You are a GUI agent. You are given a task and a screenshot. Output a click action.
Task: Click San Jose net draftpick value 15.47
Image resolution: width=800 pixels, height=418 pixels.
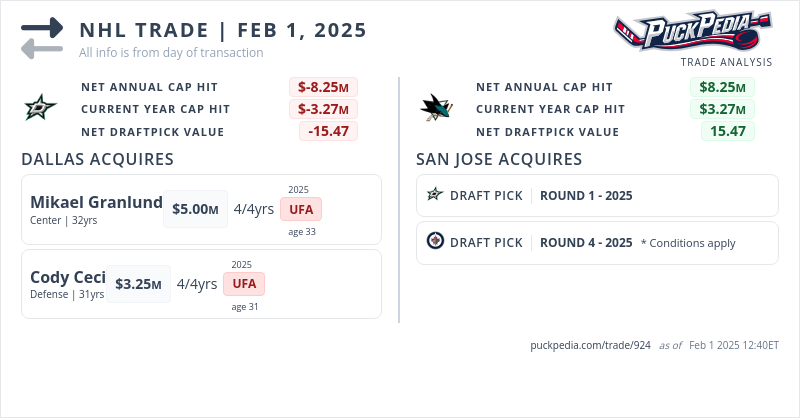pyautogui.click(x=728, y=131)
